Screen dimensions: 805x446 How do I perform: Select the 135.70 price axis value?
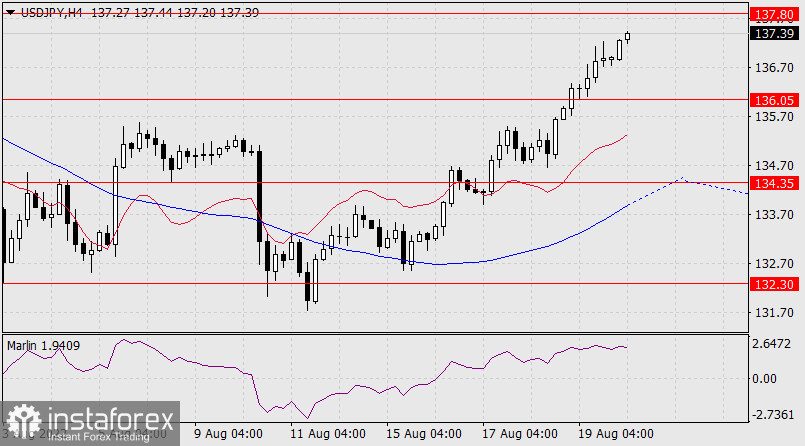coord(774,117)
